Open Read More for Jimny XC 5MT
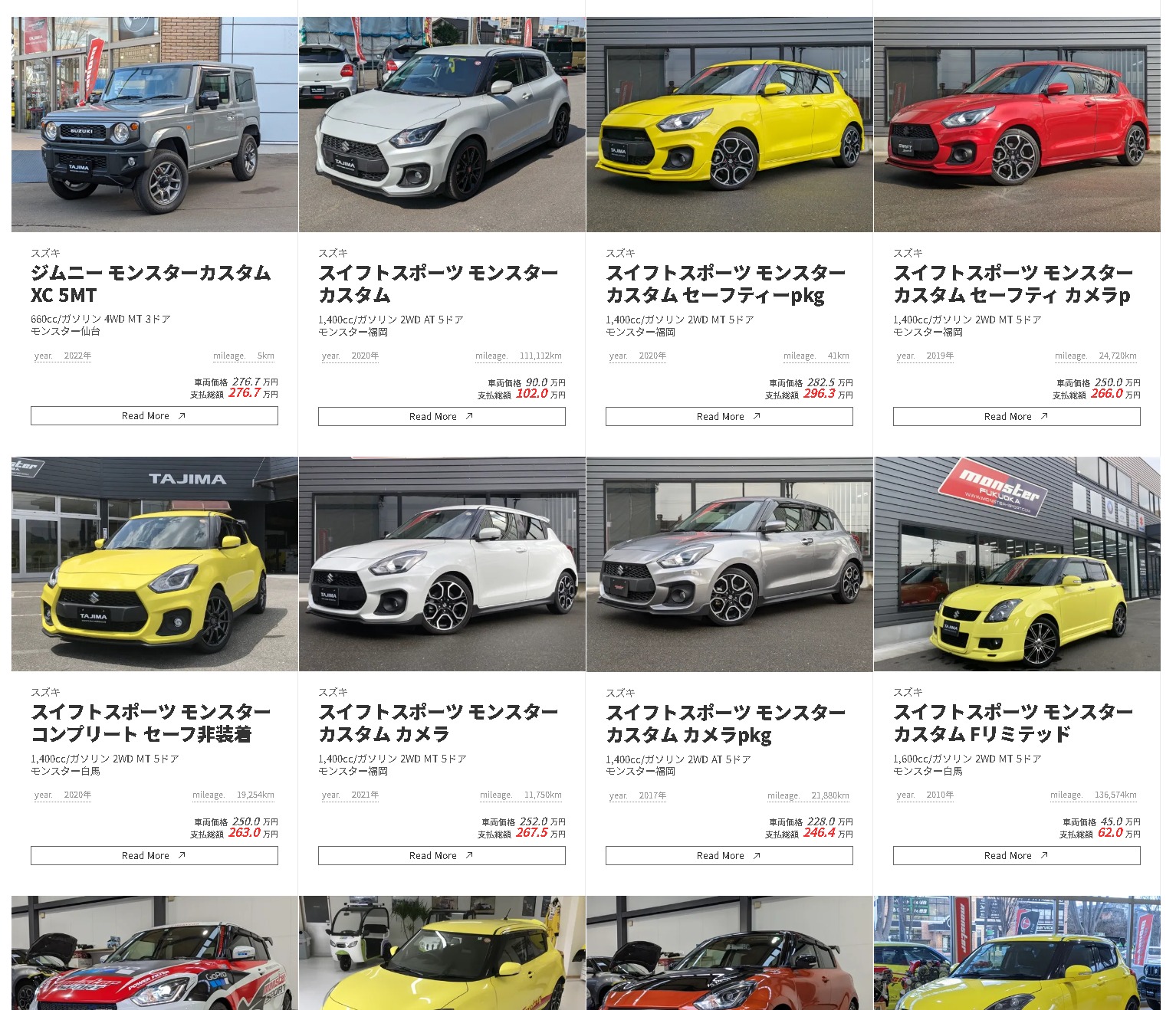Screen dimensions: 1176x1010 click(154, 415)
